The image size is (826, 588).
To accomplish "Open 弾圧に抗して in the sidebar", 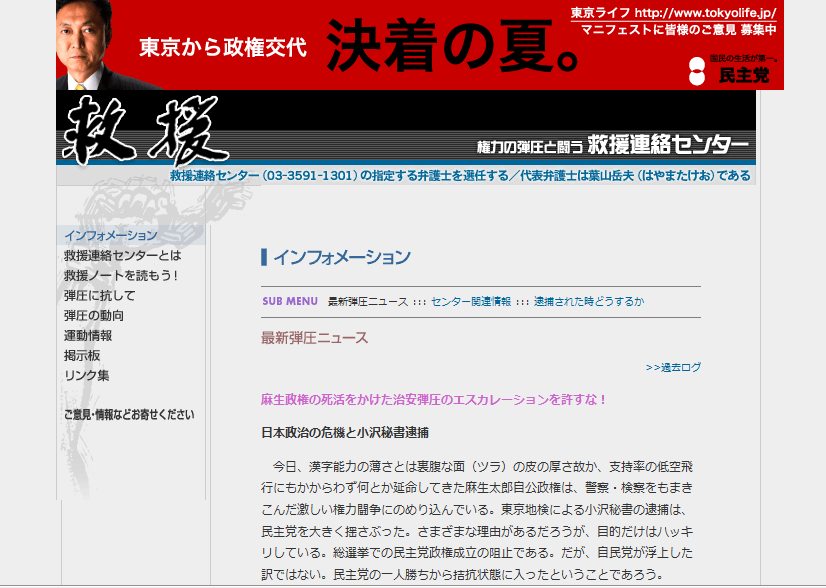I will 100,296.
